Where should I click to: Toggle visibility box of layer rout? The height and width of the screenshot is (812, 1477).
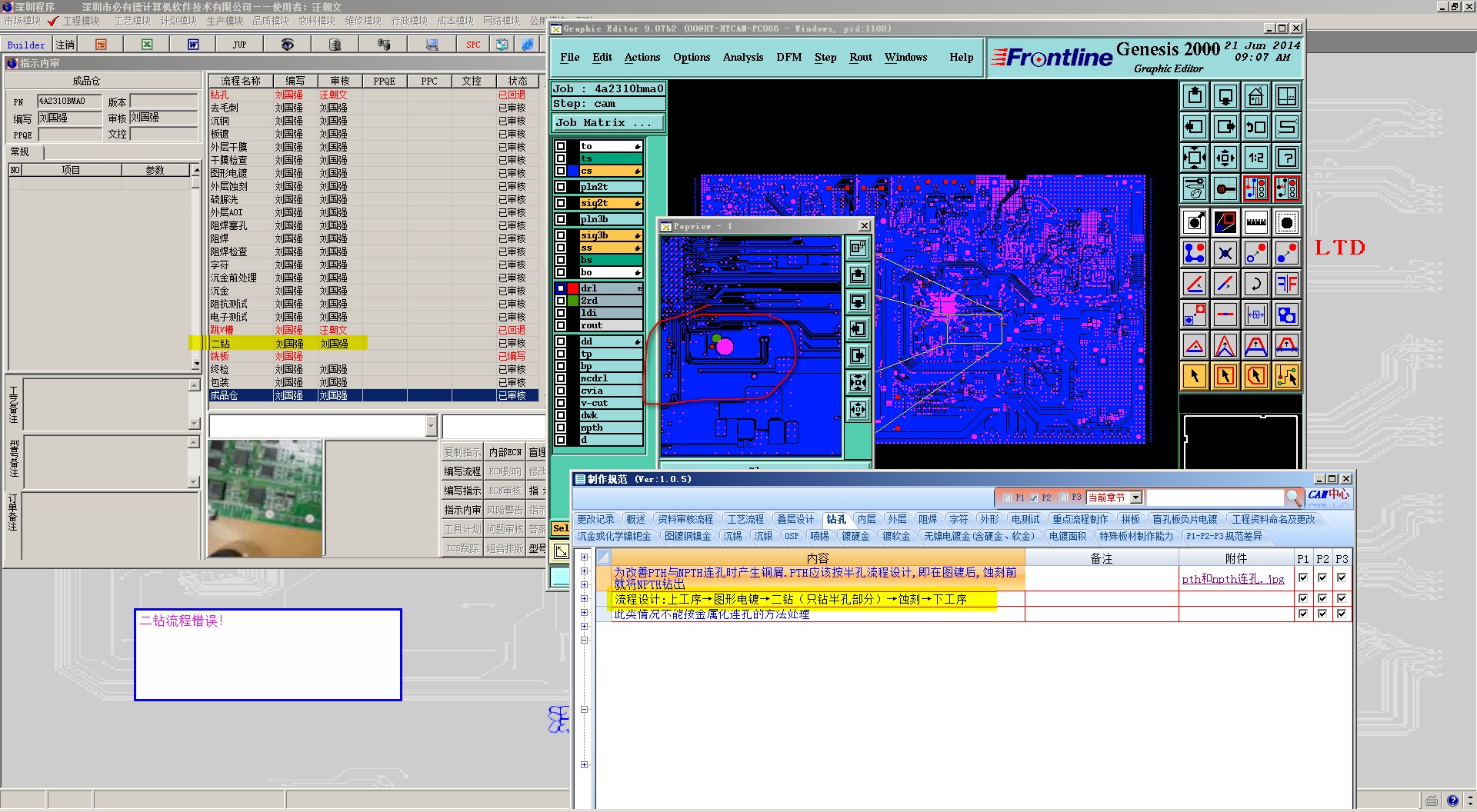coord(561,325)
